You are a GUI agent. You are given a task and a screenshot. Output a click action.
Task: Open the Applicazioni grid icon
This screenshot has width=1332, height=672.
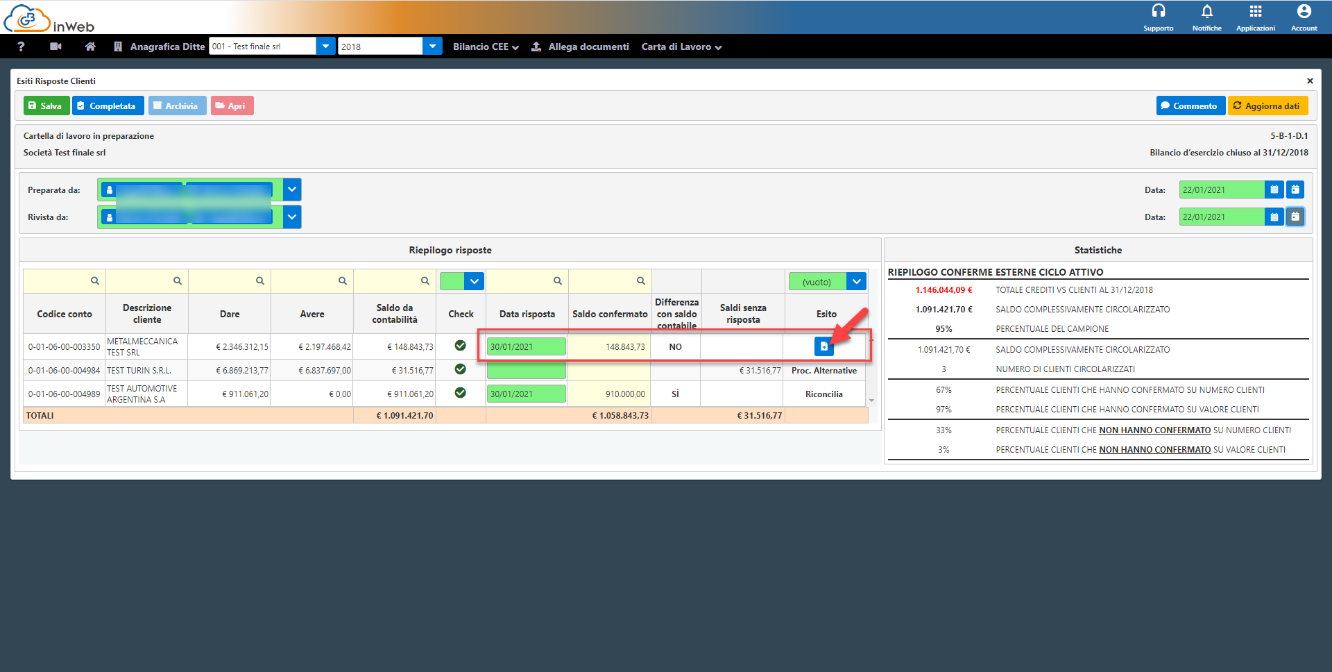(1255, 12)
